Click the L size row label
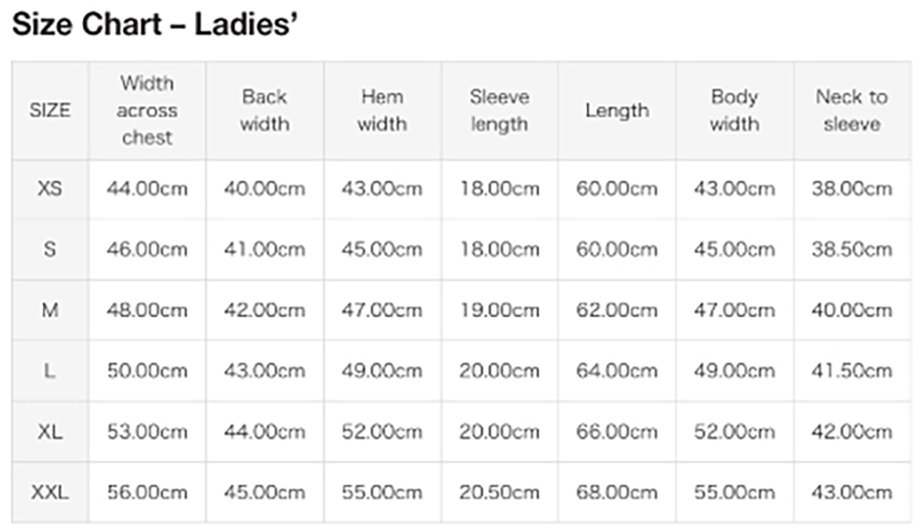Screen dimensions: 924x528 click(50, 371)
